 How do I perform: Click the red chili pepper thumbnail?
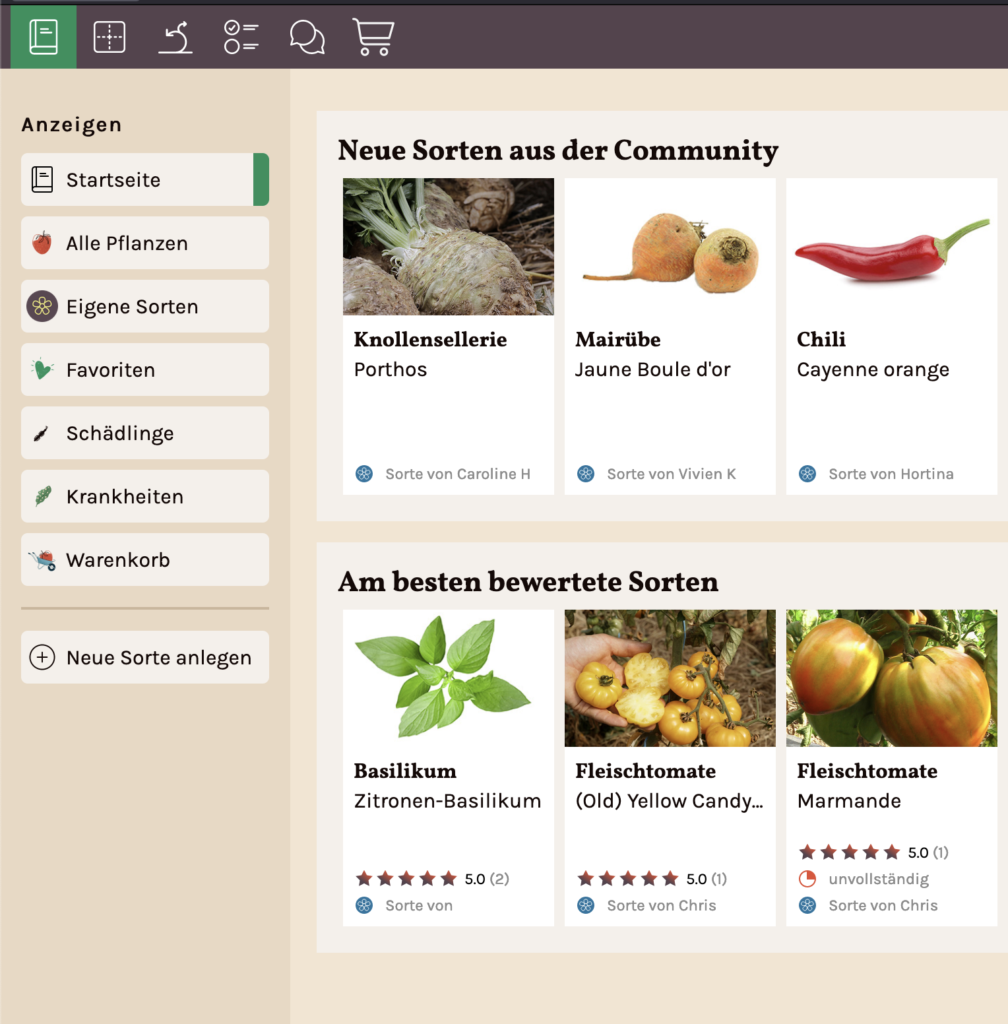892,247
